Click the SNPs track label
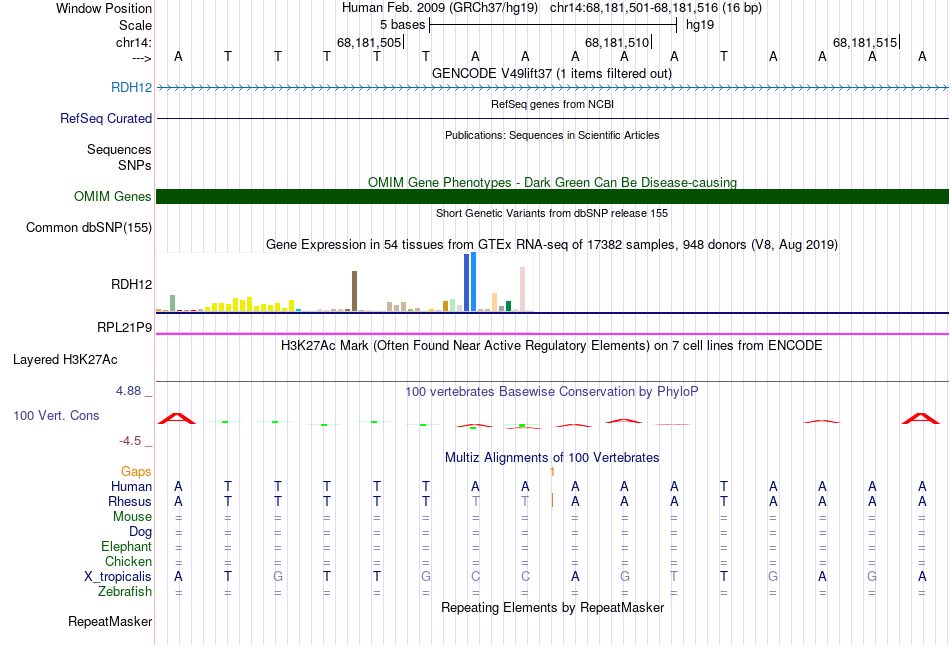Viewport: 950px width, 645px height. click(x=135, y=165)
